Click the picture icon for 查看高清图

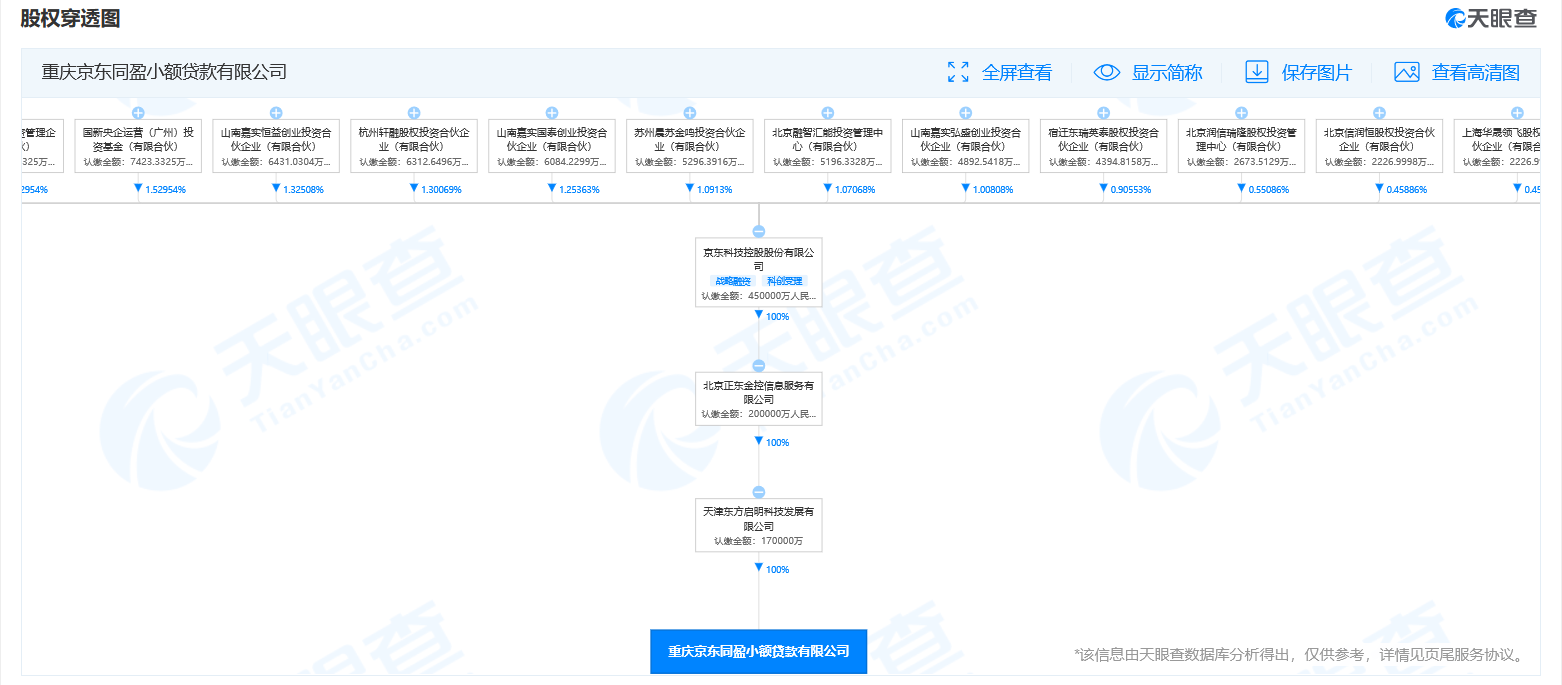click(1407, 72)
